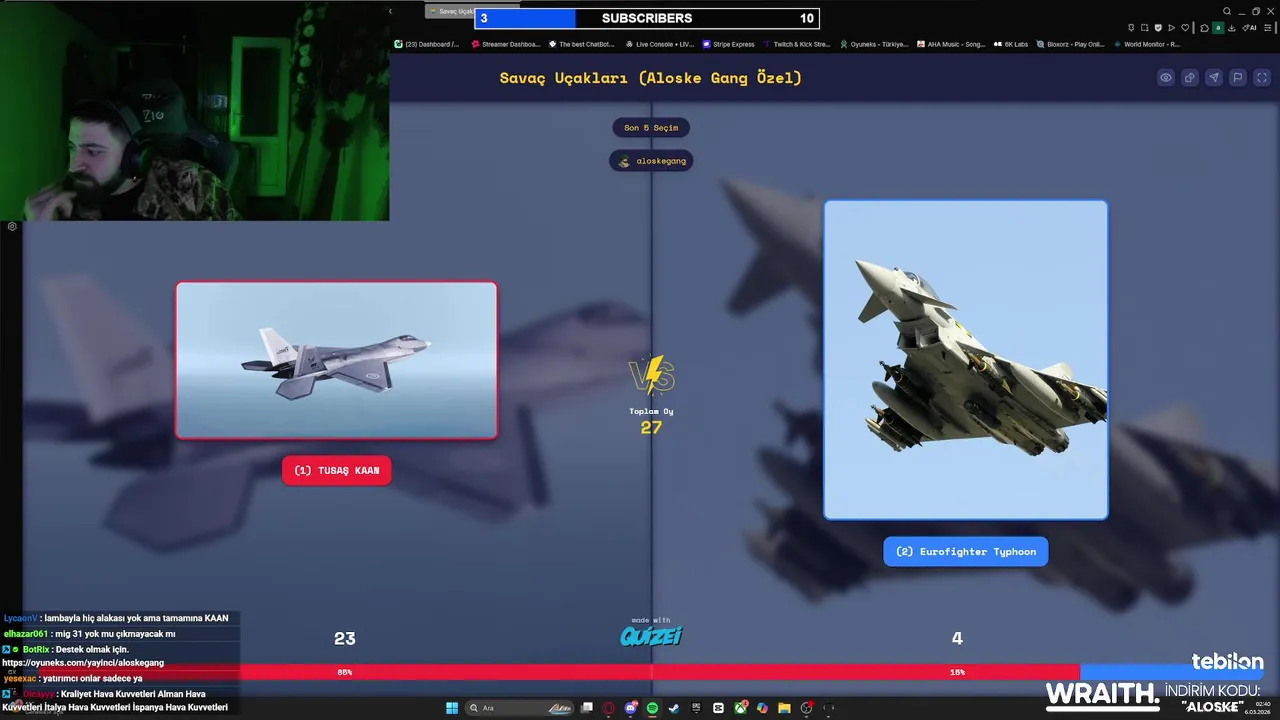The height and width of the screenshot is (720, 1280).
Task: Open Xbox app from the taskbar
Action: point(740,708)
